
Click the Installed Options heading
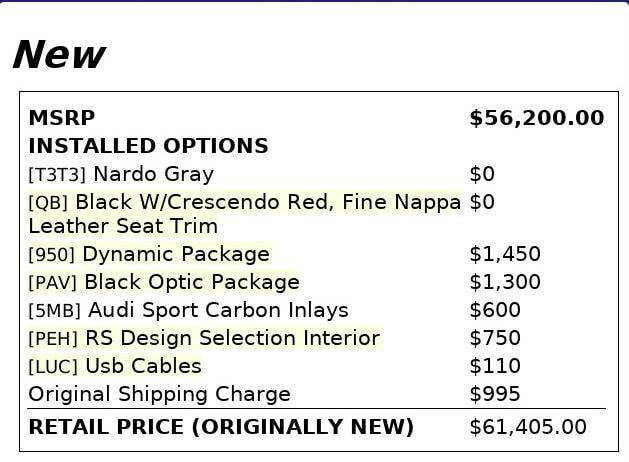point(148,146)
